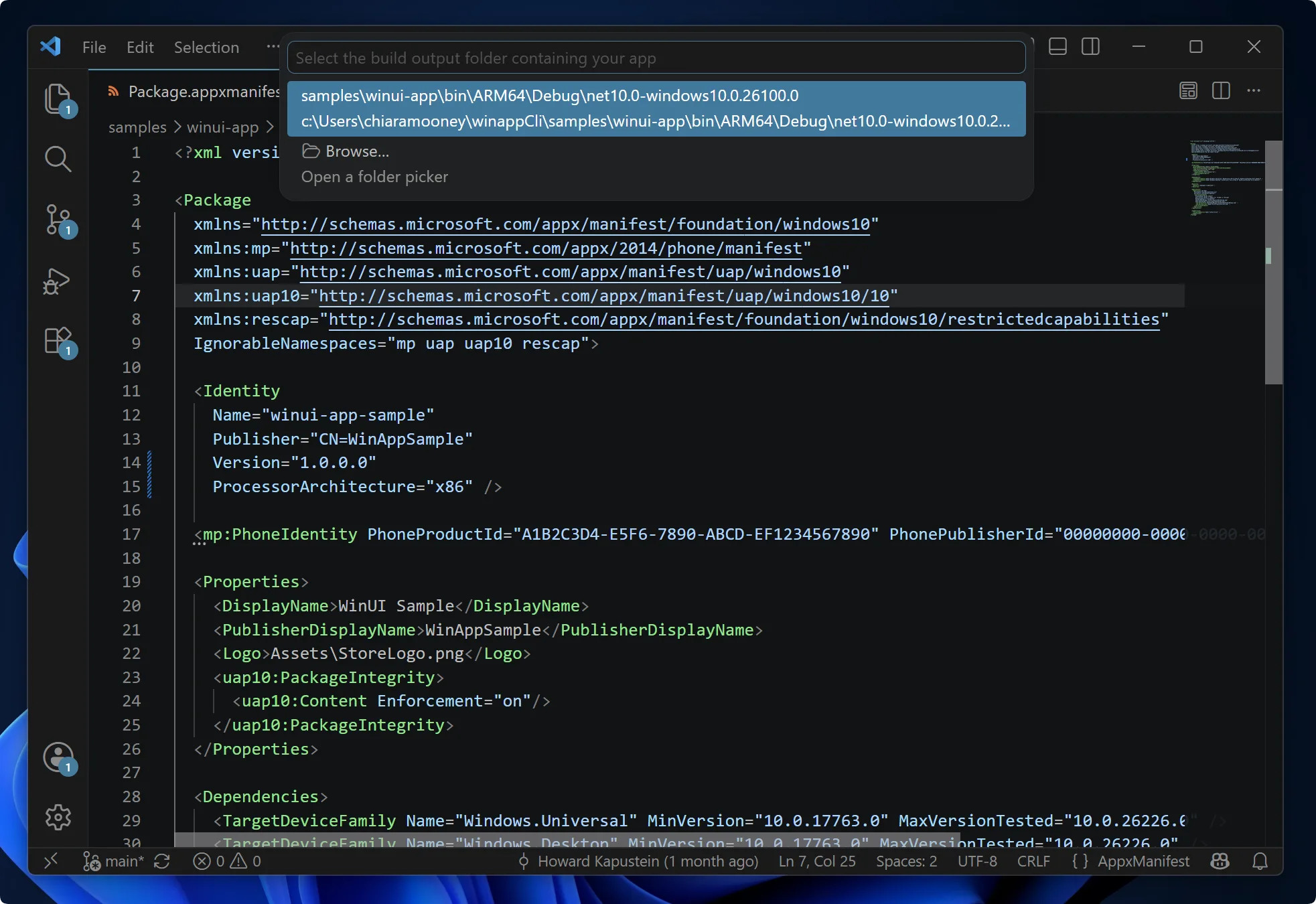Open the foundation/windows10 xmlns link
Image resolution: width=1316 pixels, height=904 pixels.
tap(566, 224)
